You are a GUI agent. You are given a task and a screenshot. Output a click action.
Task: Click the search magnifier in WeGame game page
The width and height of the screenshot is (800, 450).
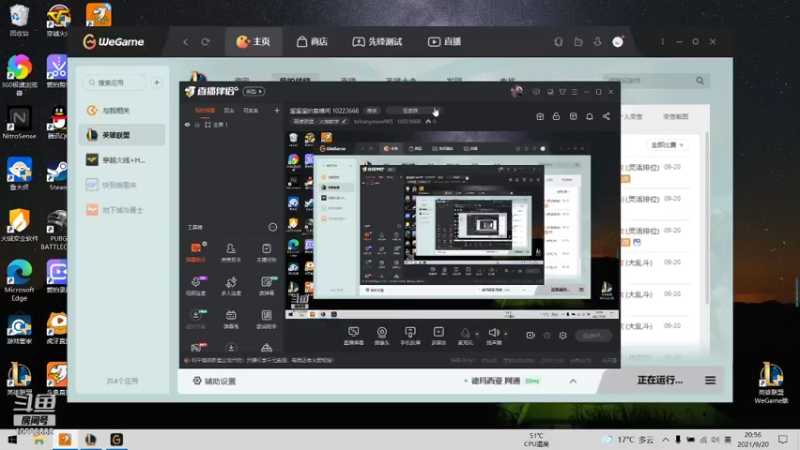pyautogui.click(x=700, y=81)
